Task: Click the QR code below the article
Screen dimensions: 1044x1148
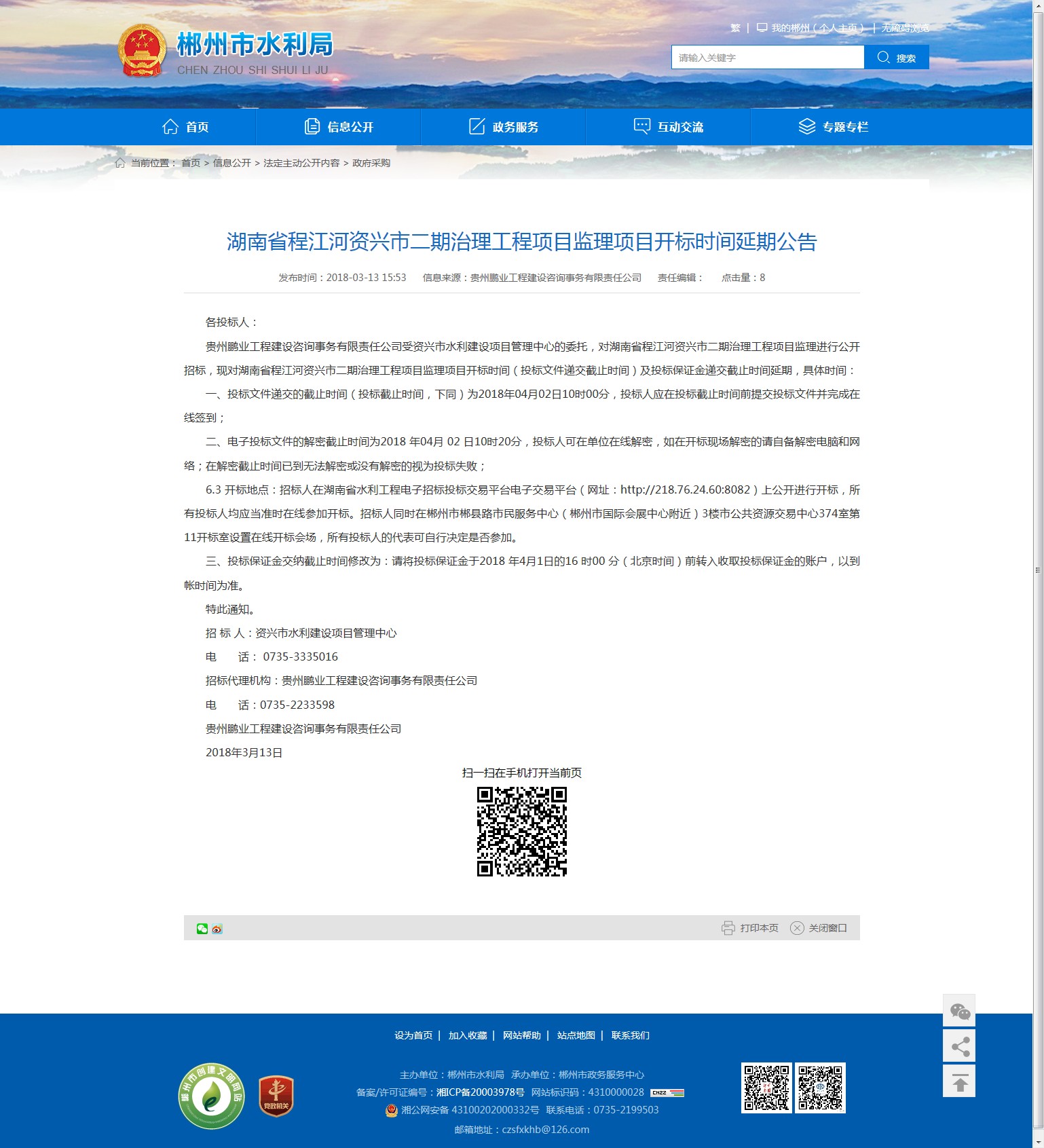Action: point(521,832)
